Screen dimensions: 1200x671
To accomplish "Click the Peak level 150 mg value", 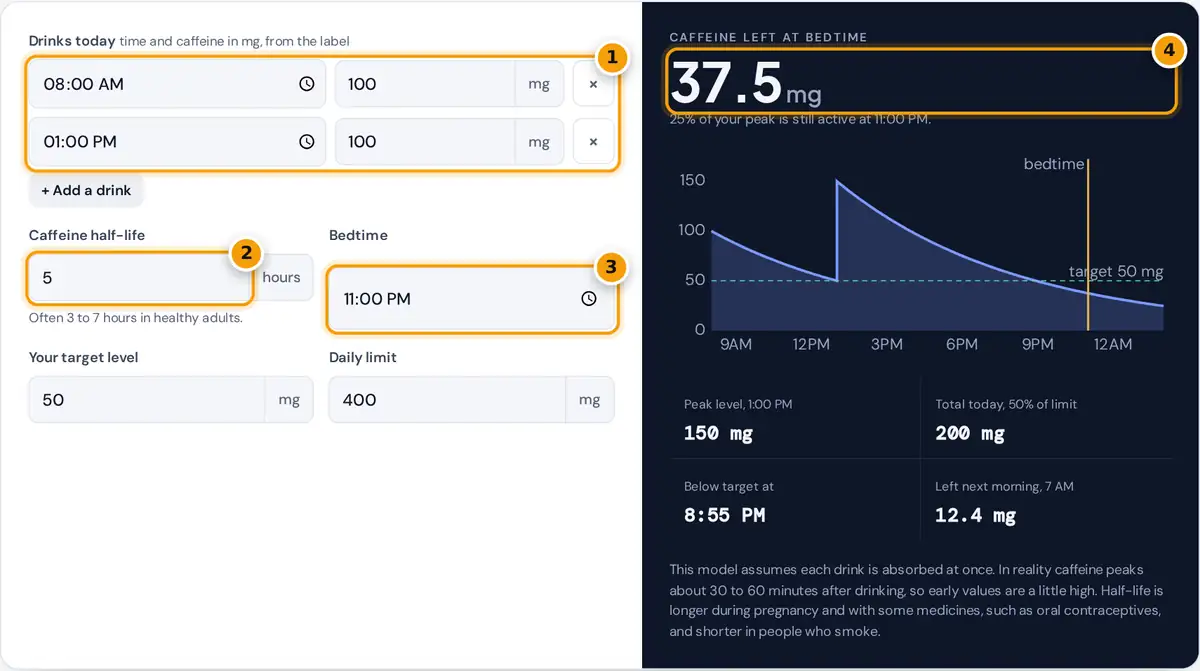I will pyautogui.click(x=718, y=433).
